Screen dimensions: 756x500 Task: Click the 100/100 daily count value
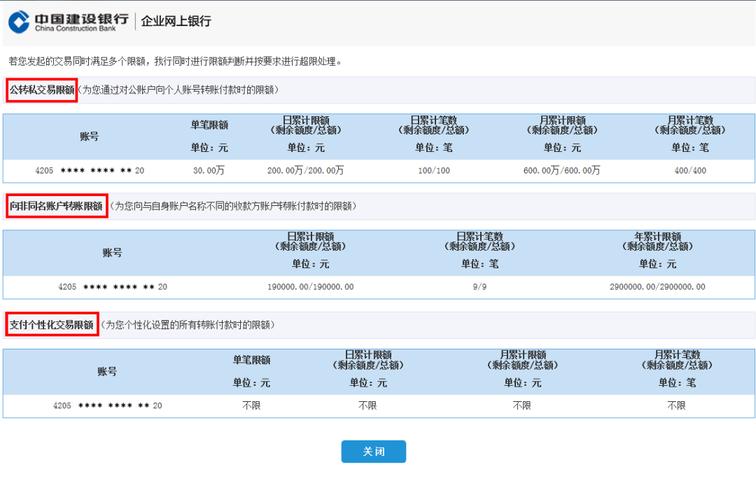[434, 171]
